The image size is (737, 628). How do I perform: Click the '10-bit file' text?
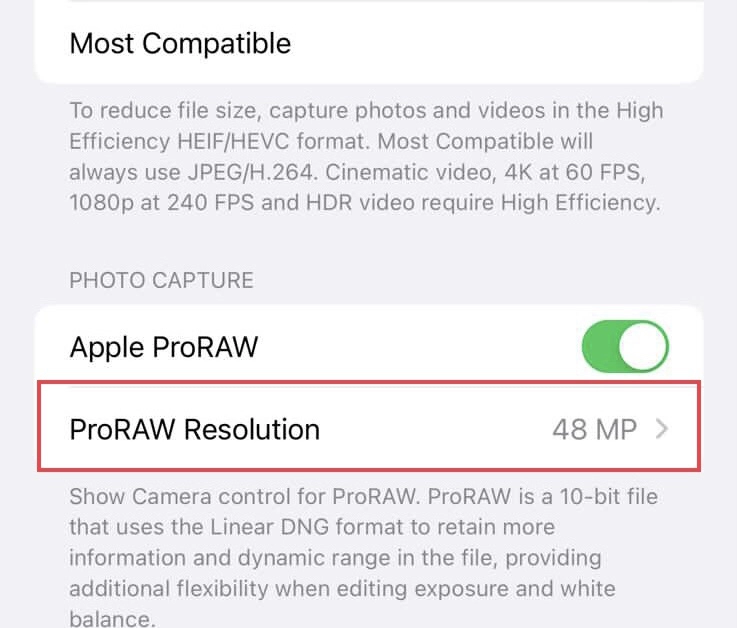(608, 496)
